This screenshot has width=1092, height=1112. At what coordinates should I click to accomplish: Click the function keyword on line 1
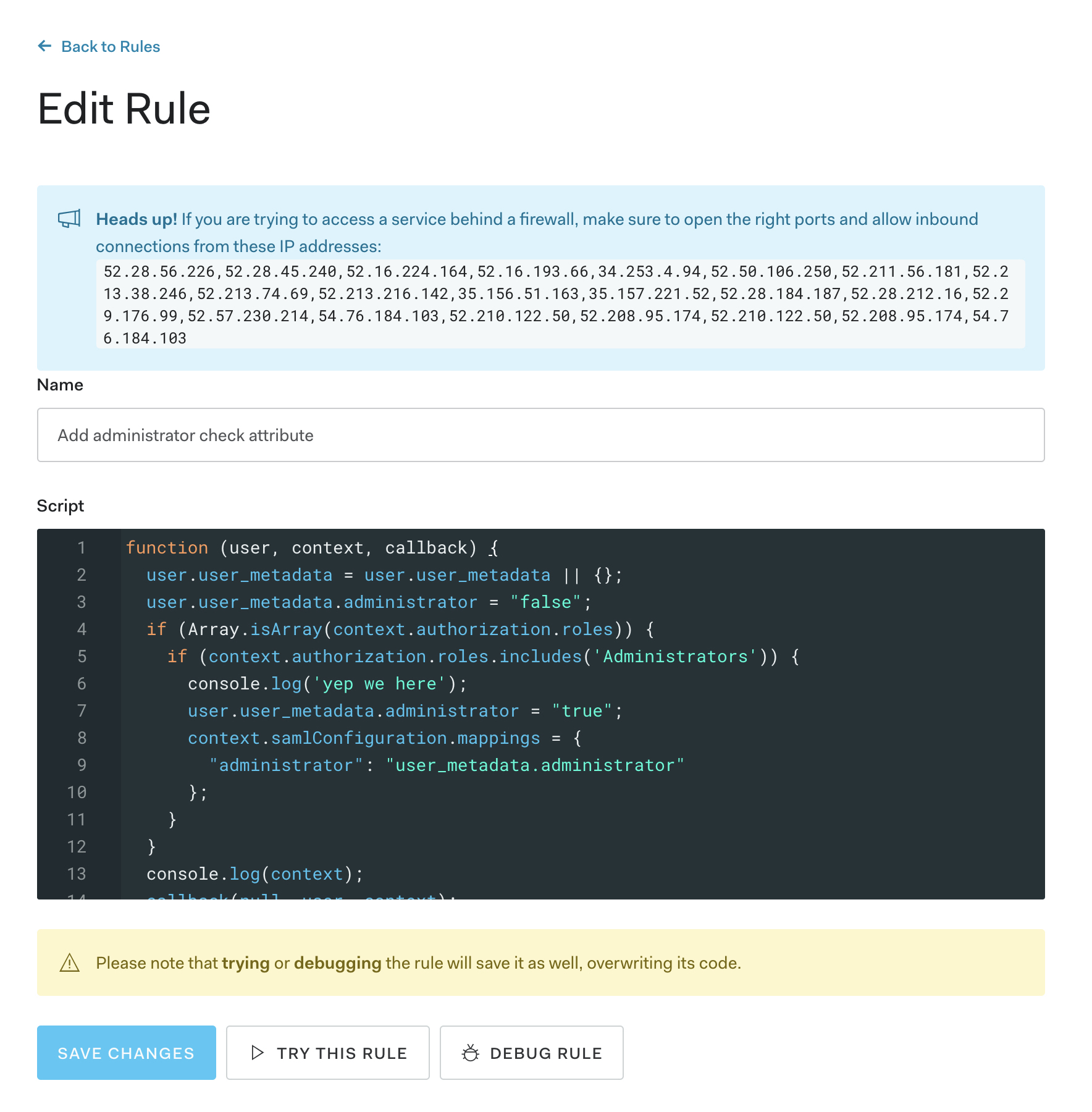click(x=167, y=548)
